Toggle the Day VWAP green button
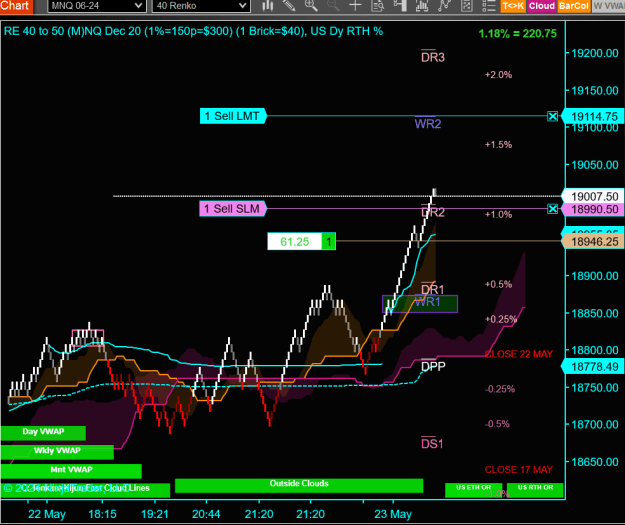The image size is (625, 525). 43,433
